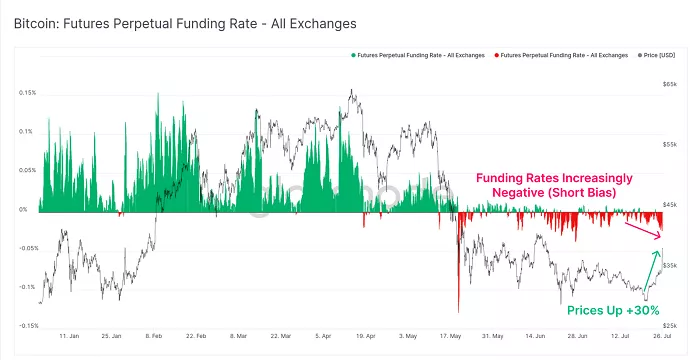Viewport: 700px width, 360px height.
Task: Click the 'Prices Up +30%' annotation
Action: (613, 310)
